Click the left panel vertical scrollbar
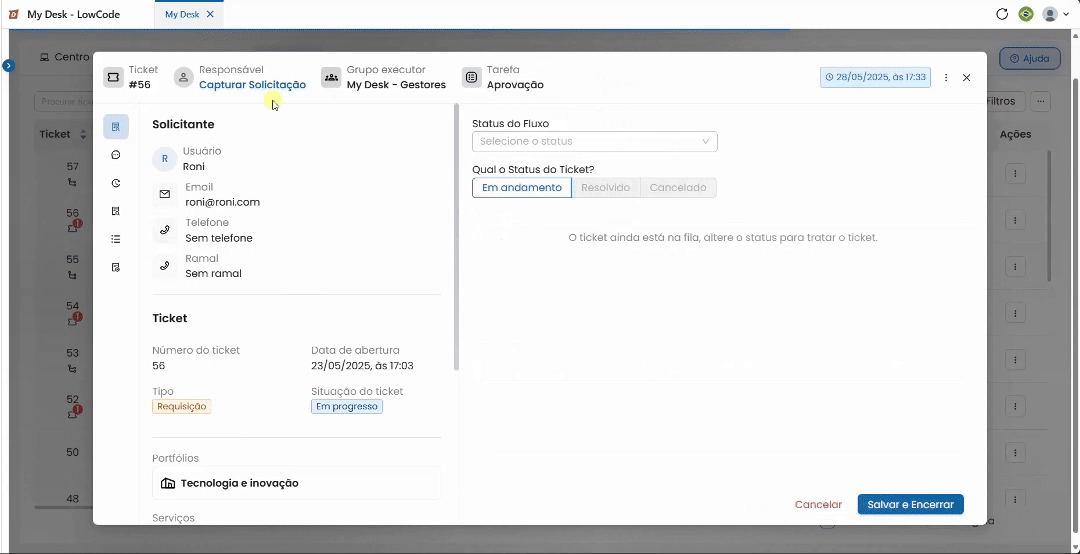 coord(456,238)
